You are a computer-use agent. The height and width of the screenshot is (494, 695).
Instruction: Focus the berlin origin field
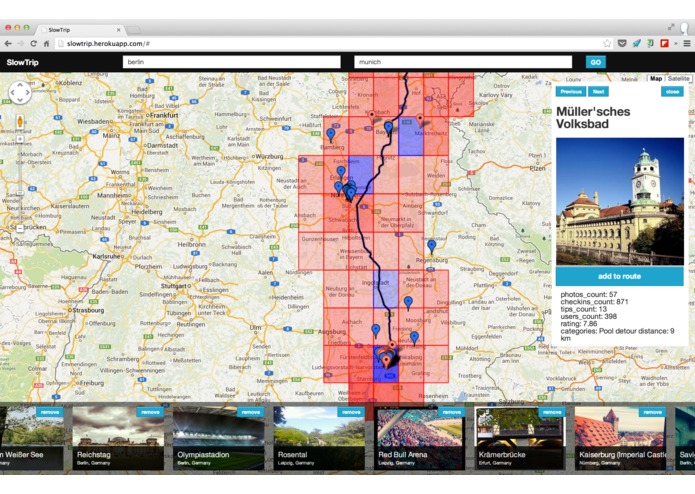click(231, 62)
